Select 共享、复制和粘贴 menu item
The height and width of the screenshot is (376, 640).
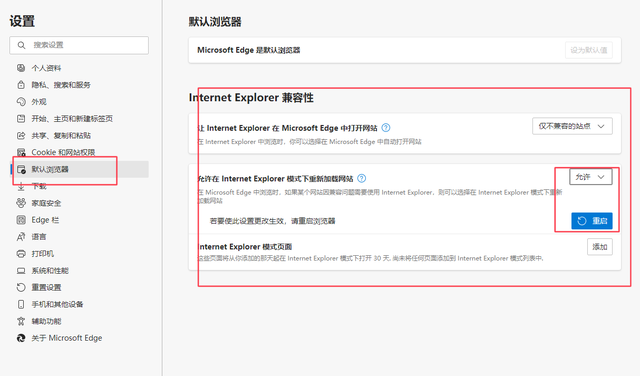click(80, 135)
